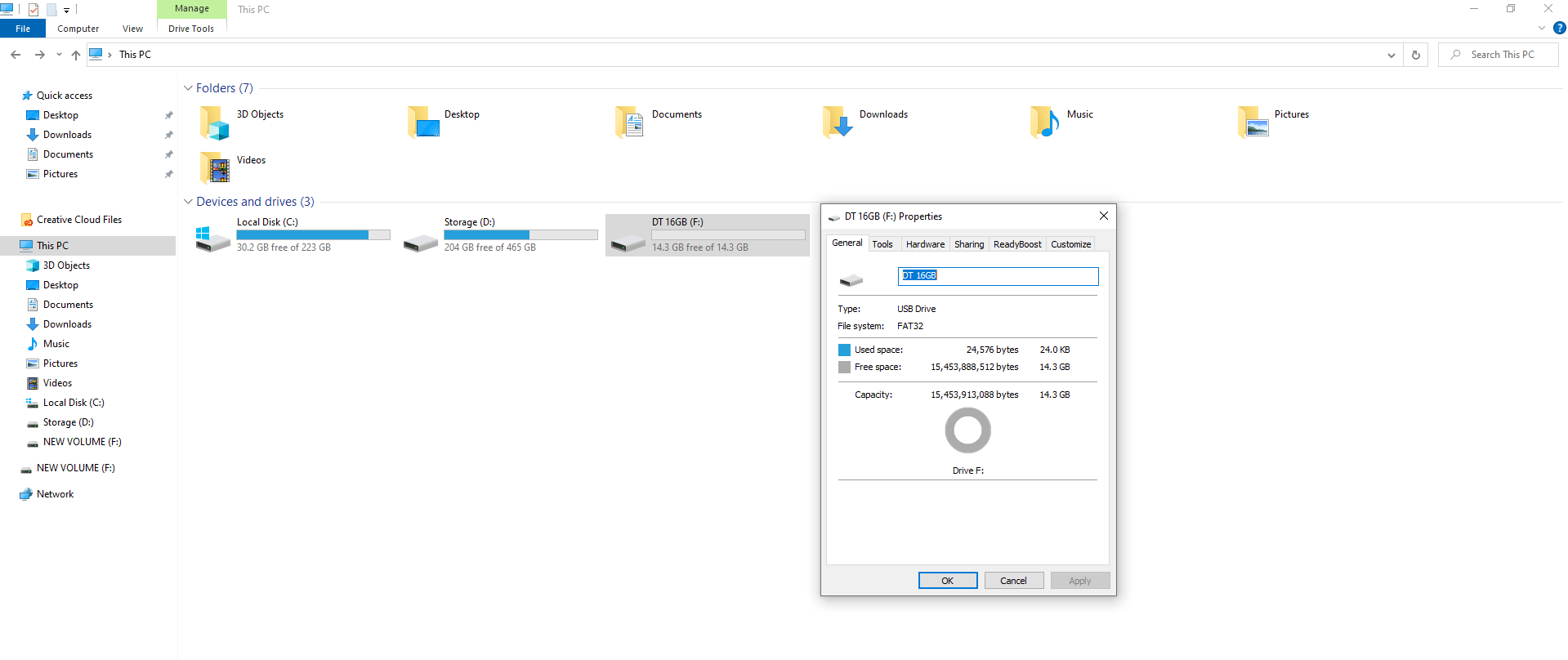
Task: Switch to the Computer ribbon tab
Action: (78, 29)
